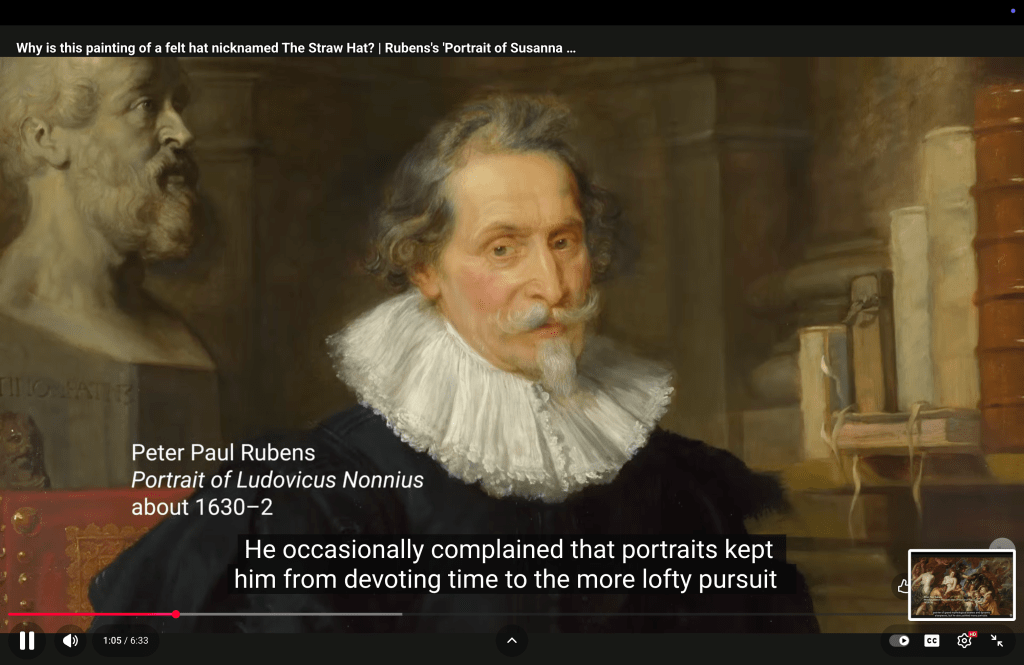Toggle the autoplay switch off

click(x=899, y=640)
